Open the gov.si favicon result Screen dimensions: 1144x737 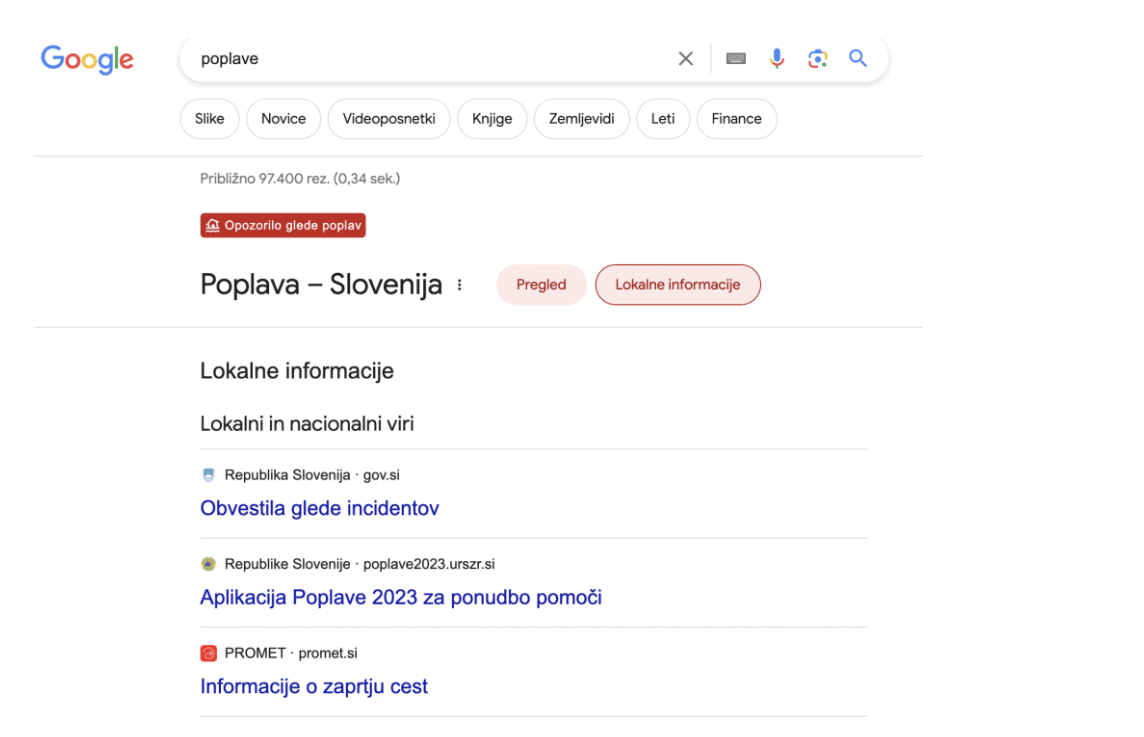(208, 475)
